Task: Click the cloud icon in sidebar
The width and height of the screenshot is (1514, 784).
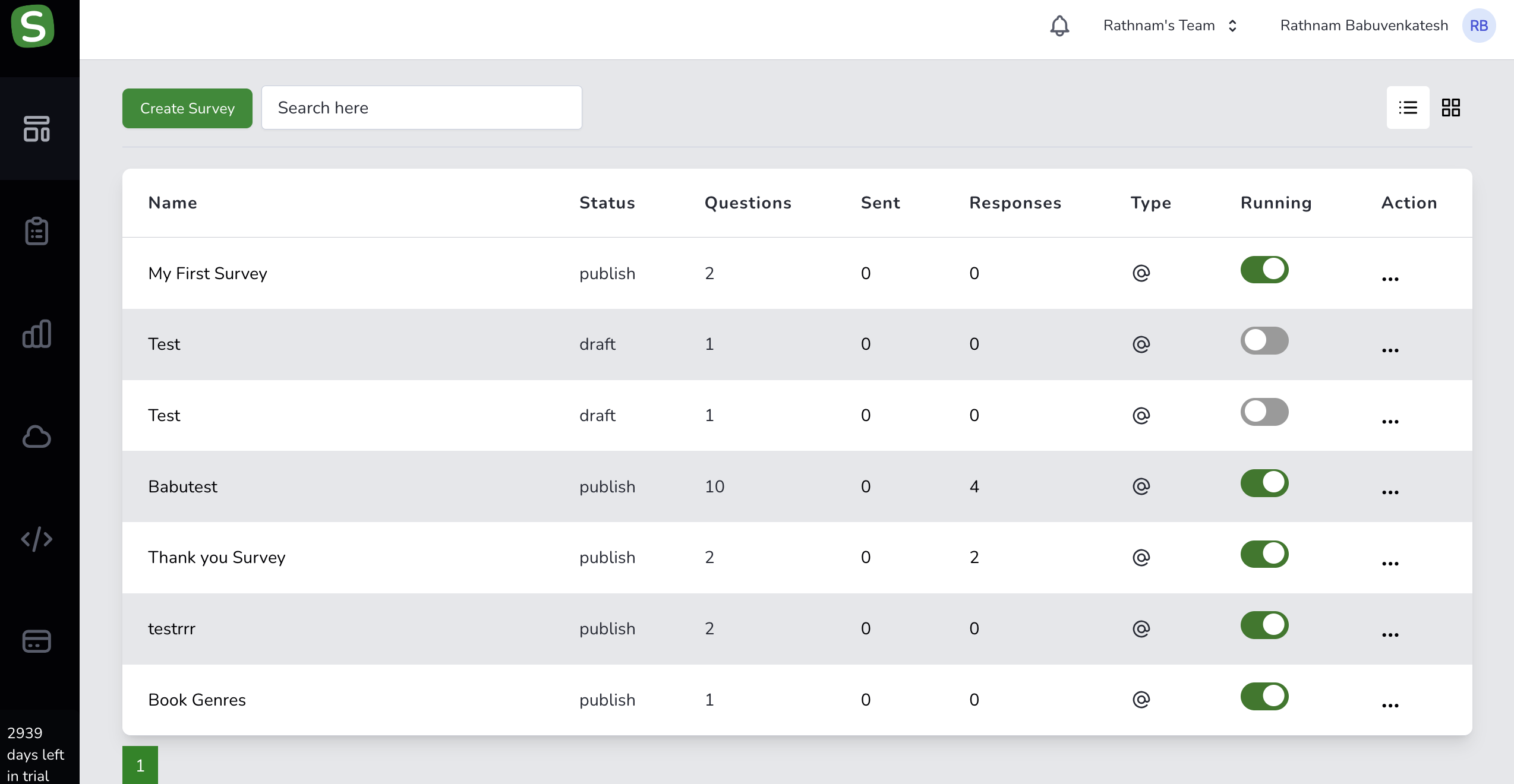Action: 36,437
